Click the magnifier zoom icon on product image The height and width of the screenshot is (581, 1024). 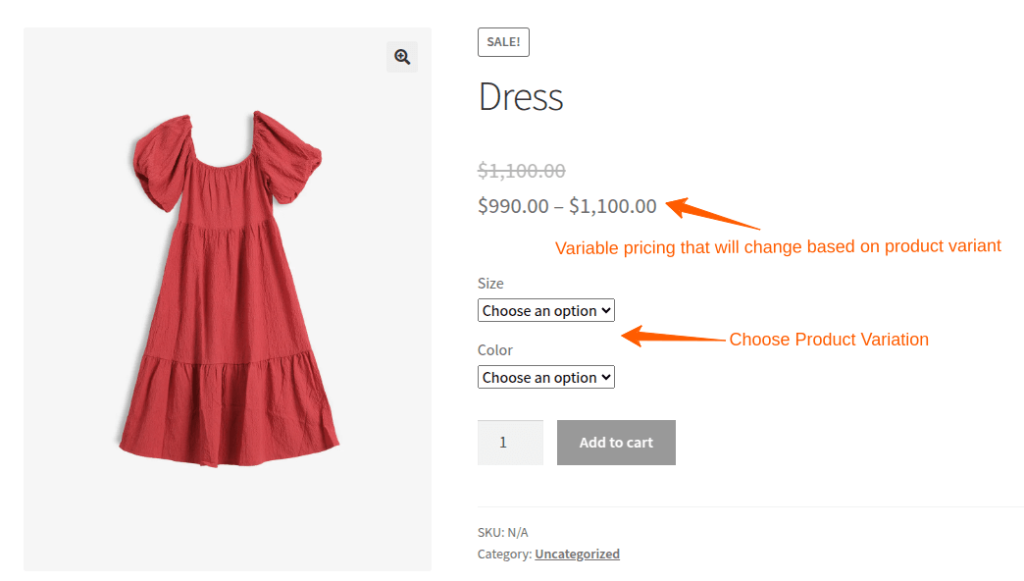[402, 57]
